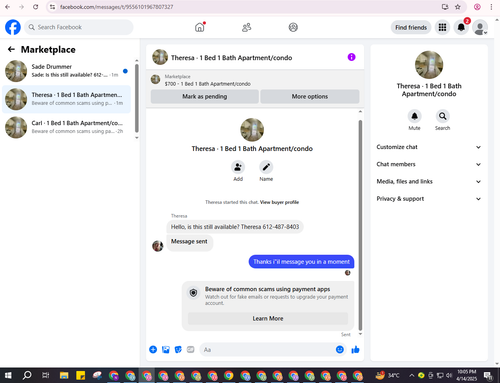This screenshot has height=383, width=500.
Task: Click Learn More on scam warning
Action: [x=268, y=318]
